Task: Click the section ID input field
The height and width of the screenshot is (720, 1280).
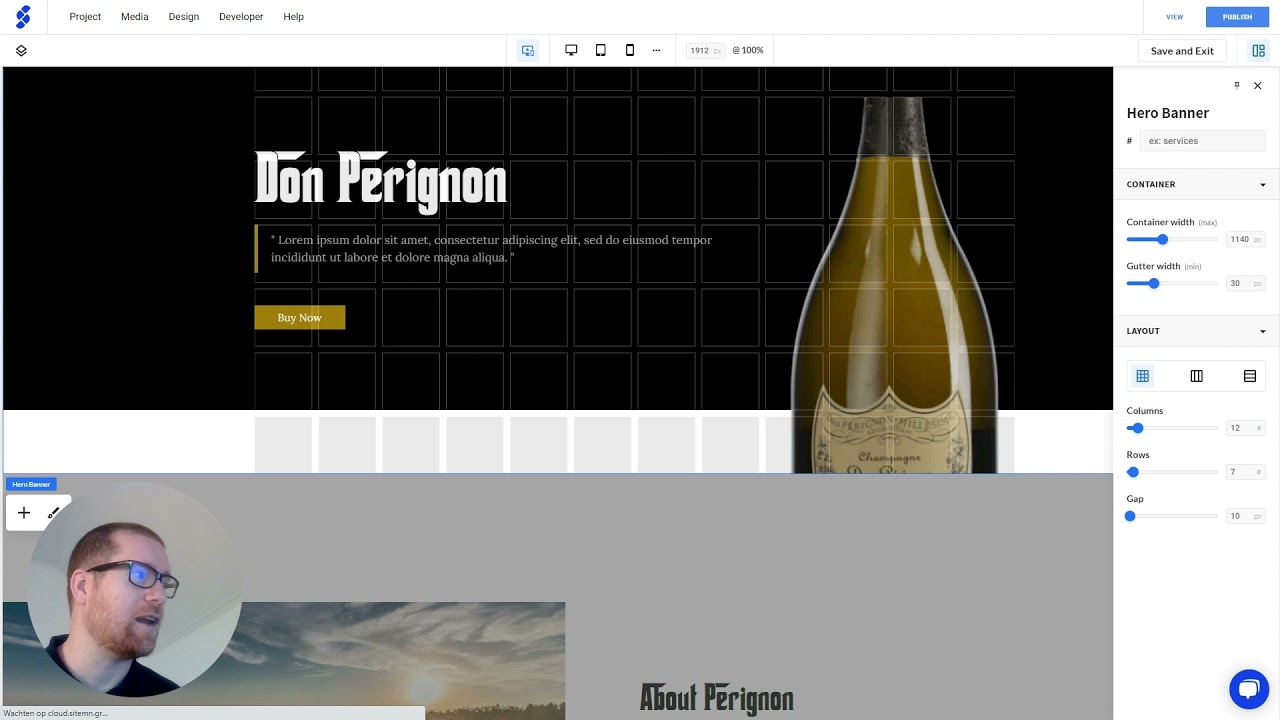Action: pos(1203,141)
